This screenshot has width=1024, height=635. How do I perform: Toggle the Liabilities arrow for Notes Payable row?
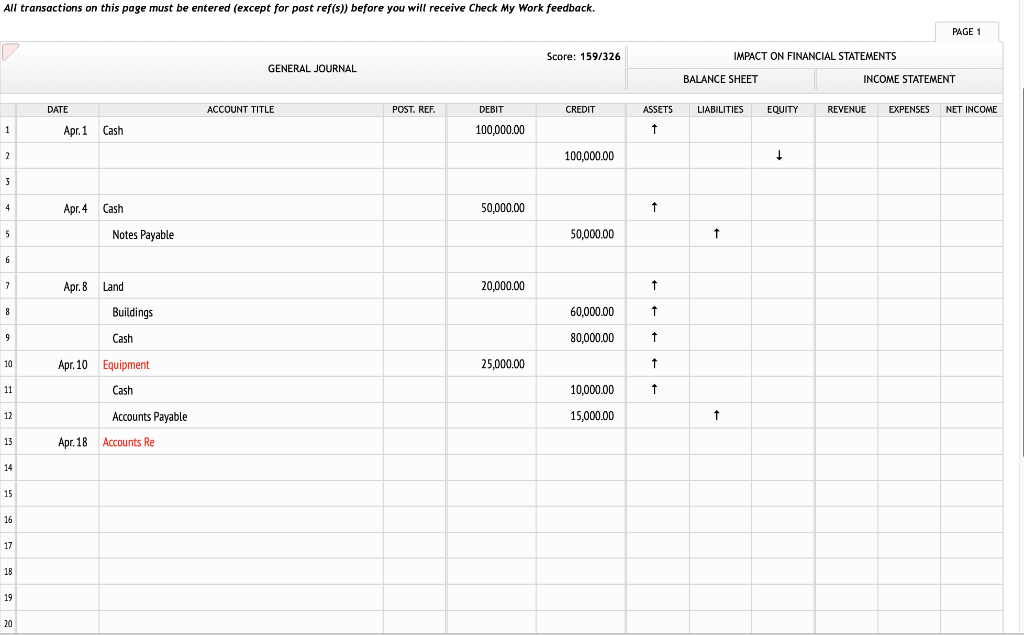pos(717,233)
